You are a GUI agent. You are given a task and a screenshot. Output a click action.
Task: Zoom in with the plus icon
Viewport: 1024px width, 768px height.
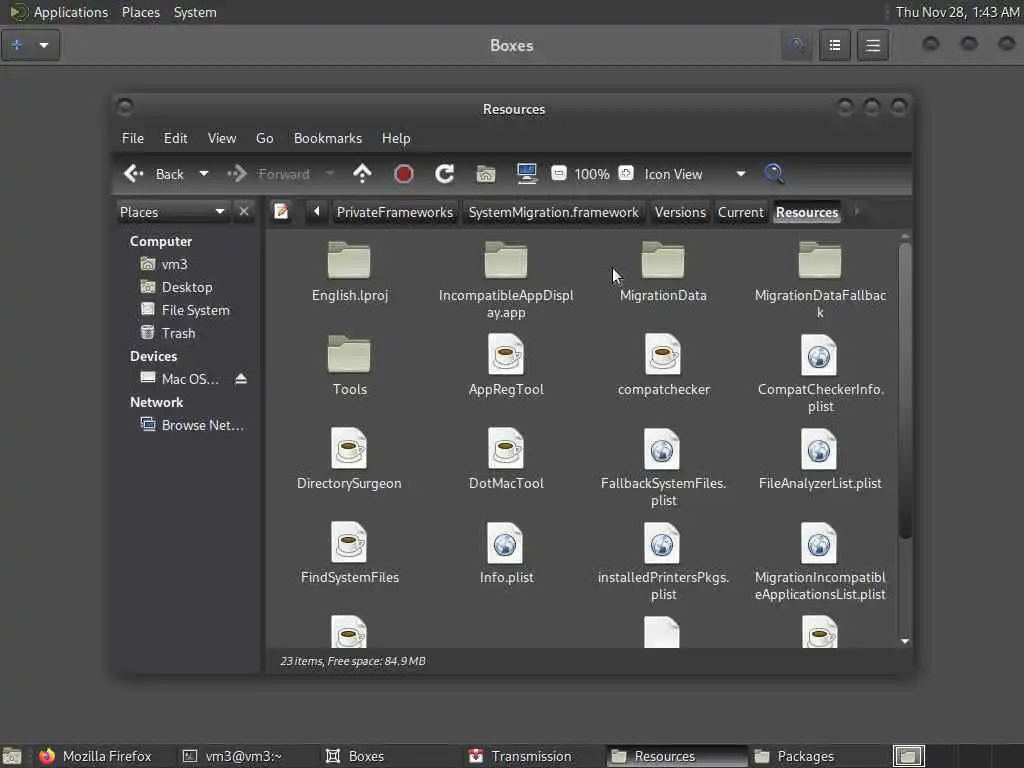[626, 173]
